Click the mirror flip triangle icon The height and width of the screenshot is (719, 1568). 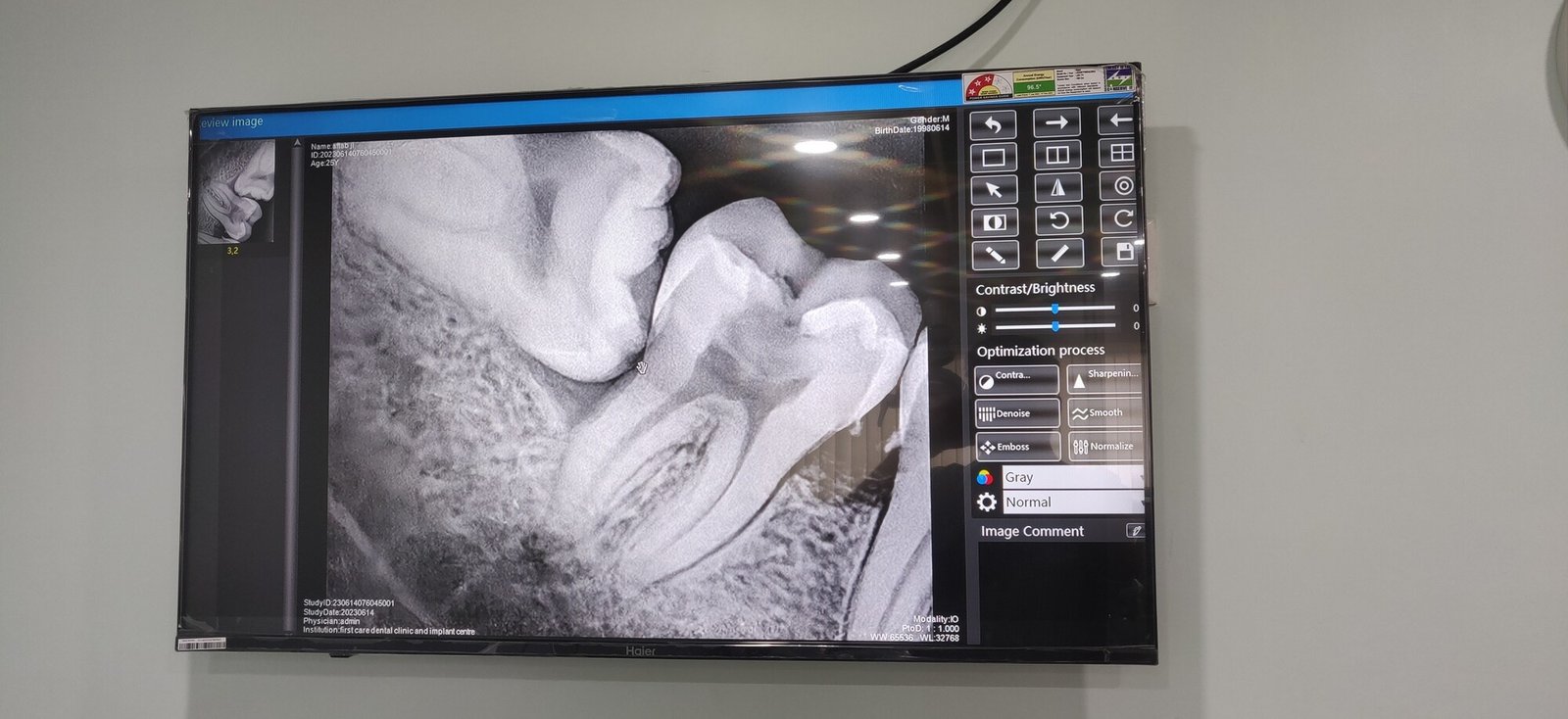point(1058,188)
